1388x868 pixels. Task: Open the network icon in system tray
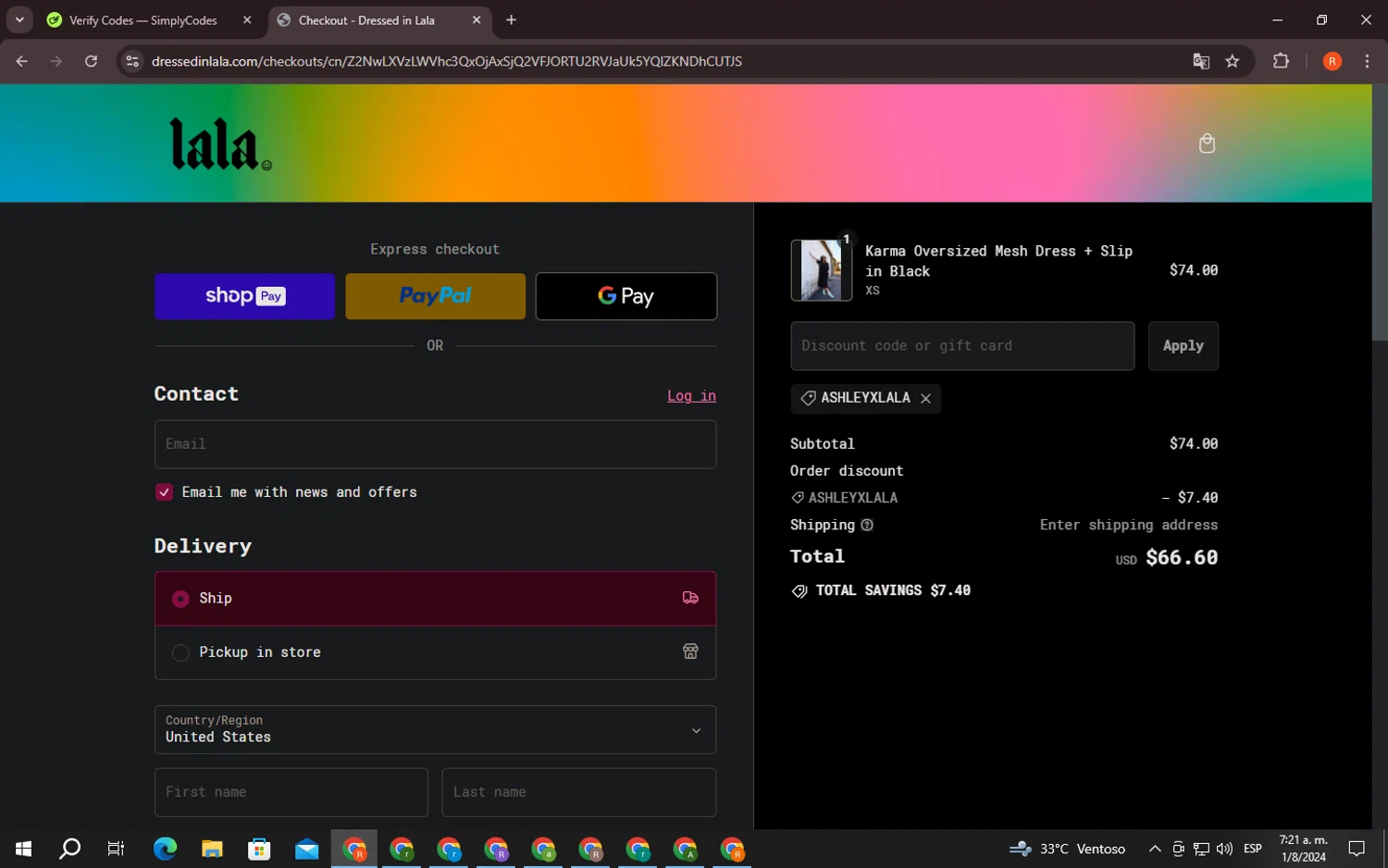click(1201, 849)
